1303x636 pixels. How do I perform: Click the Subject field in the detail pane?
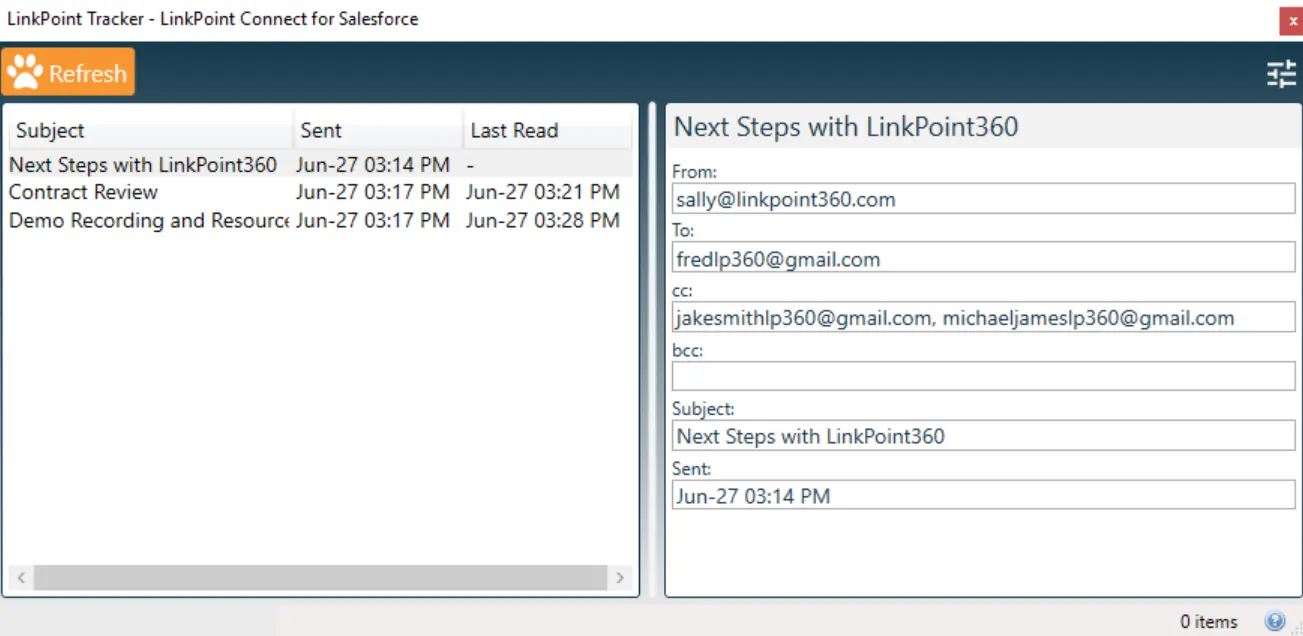[983, 436]
